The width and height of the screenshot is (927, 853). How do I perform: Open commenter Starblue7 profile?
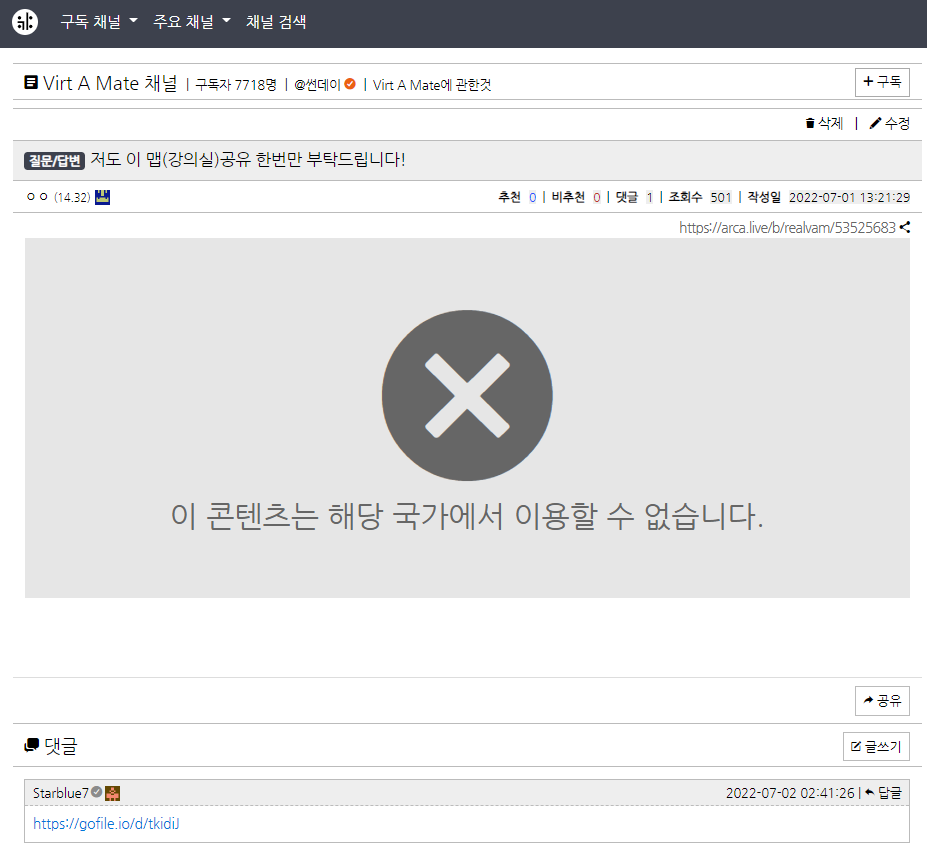[60, 793]
